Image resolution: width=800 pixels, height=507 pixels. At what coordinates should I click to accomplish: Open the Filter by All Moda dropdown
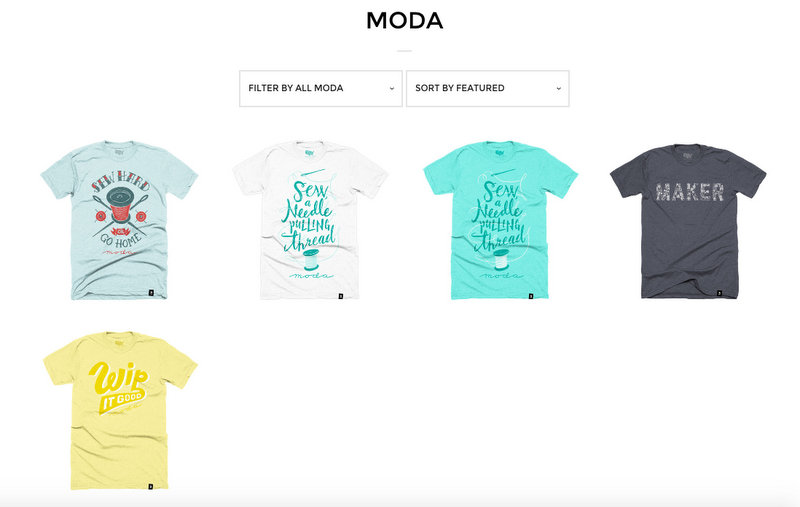pos(321,88)
